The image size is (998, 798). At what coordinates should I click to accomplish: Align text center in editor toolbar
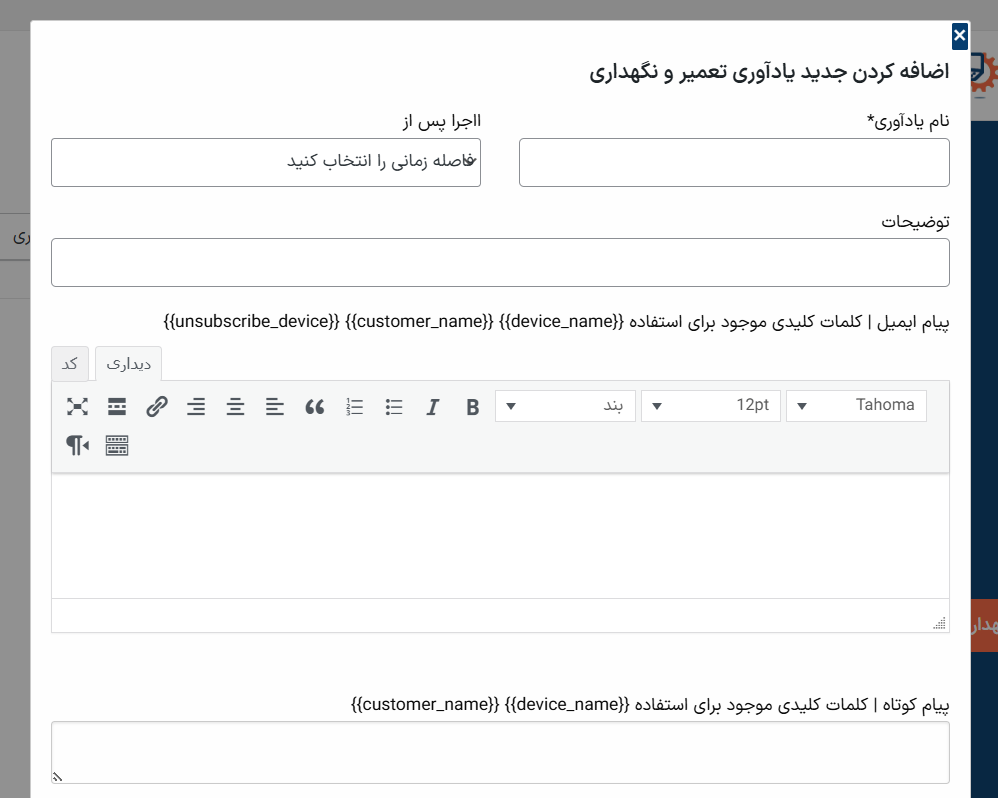click(235, 407)
